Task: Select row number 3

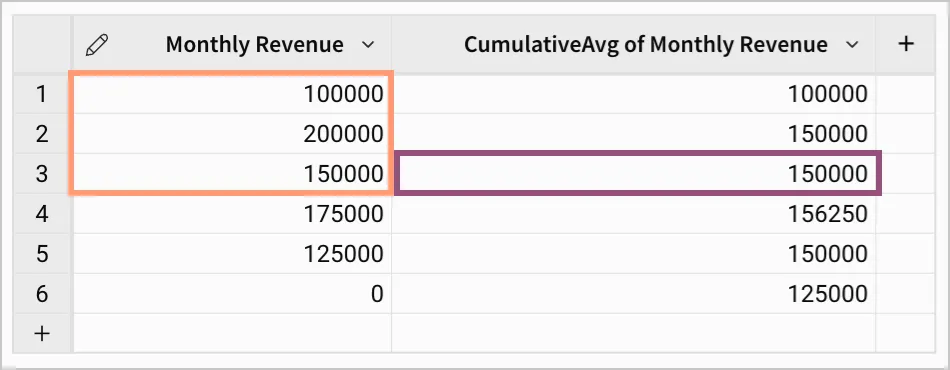Action: tap(41, 174)
